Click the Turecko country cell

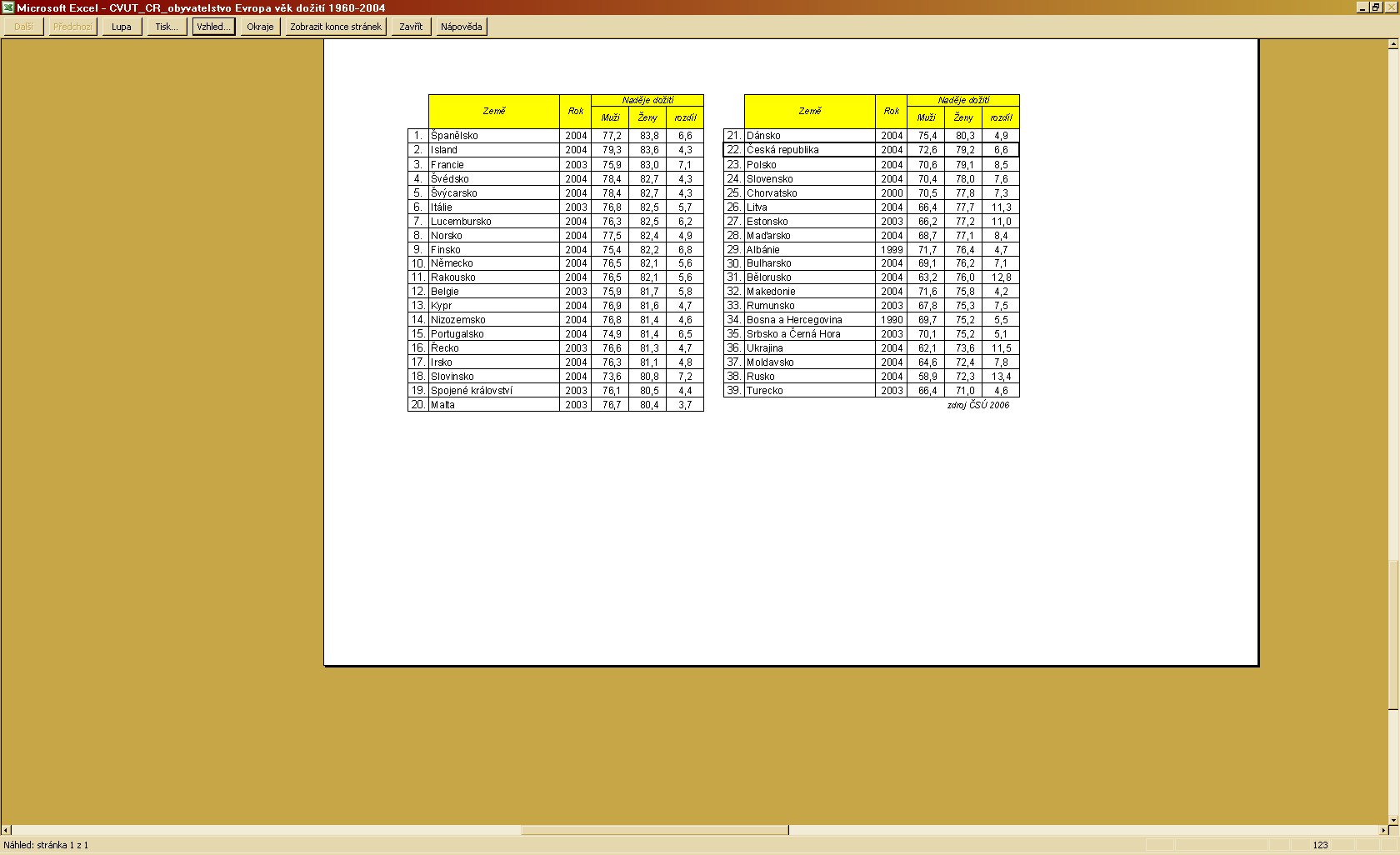point(810,391)
